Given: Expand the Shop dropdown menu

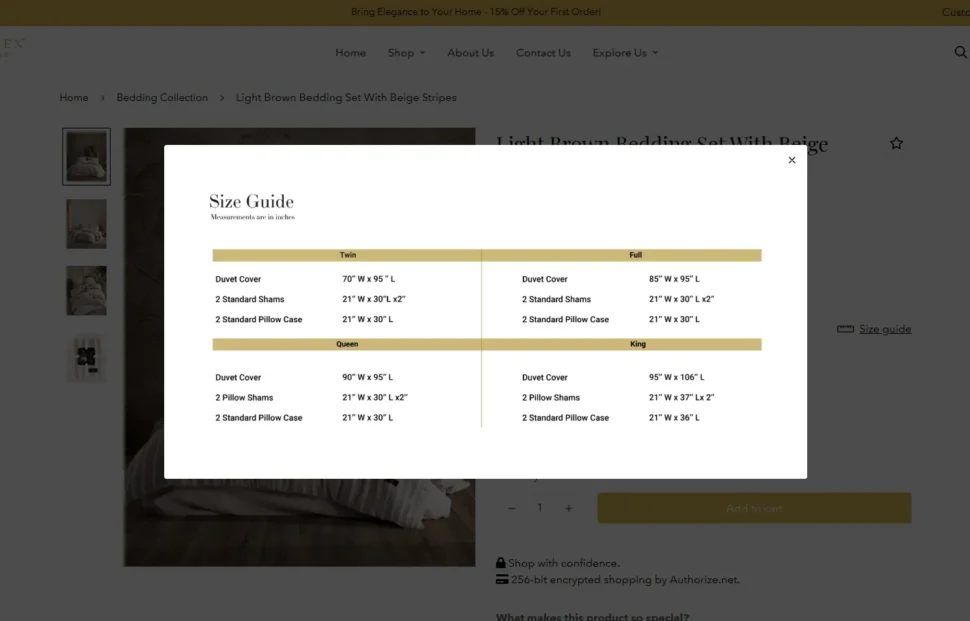Looking at the screenshot, I should coord(406,53).
